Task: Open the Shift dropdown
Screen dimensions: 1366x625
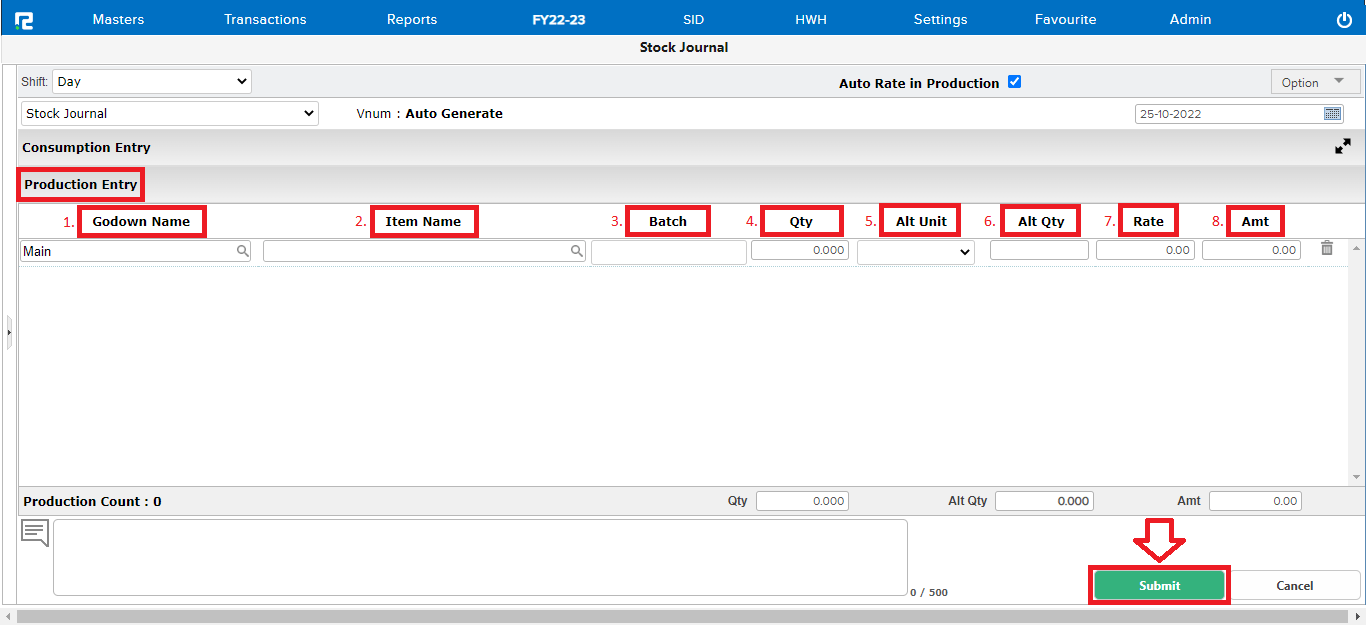Action: pos(152,82)
